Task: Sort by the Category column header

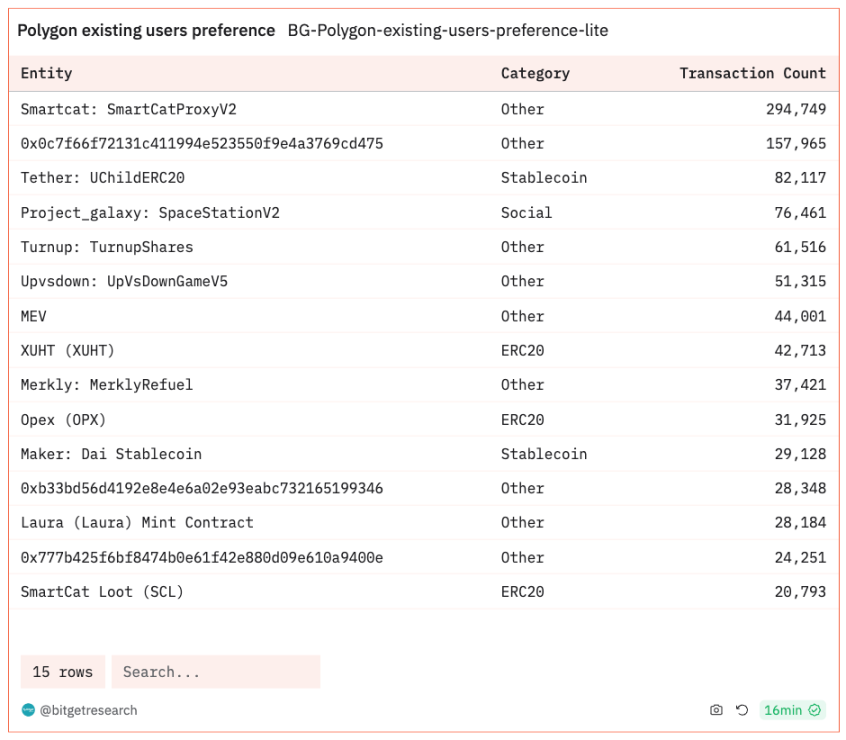Action: [535, 73]
